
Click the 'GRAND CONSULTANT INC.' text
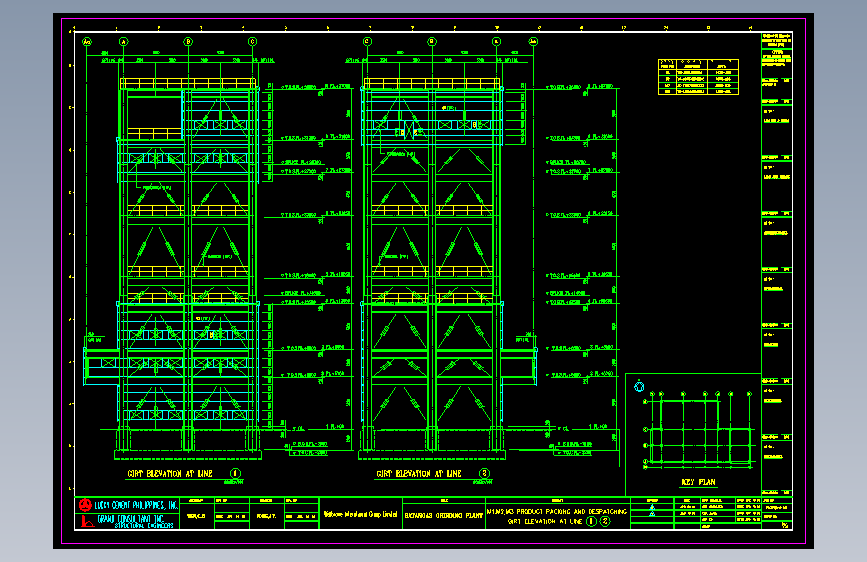131,519
